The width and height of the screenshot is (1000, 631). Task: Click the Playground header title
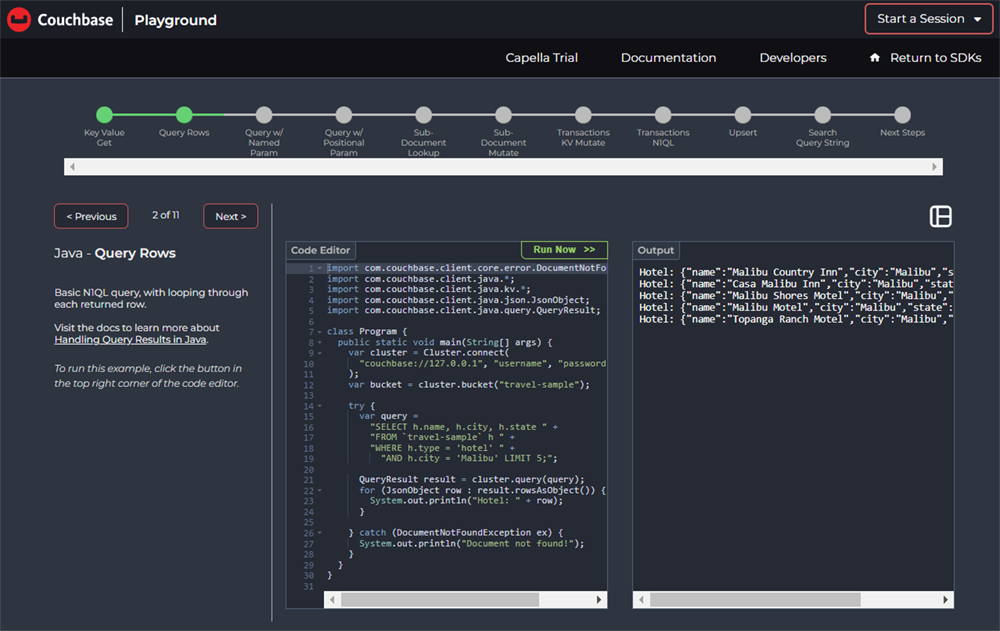175,20
